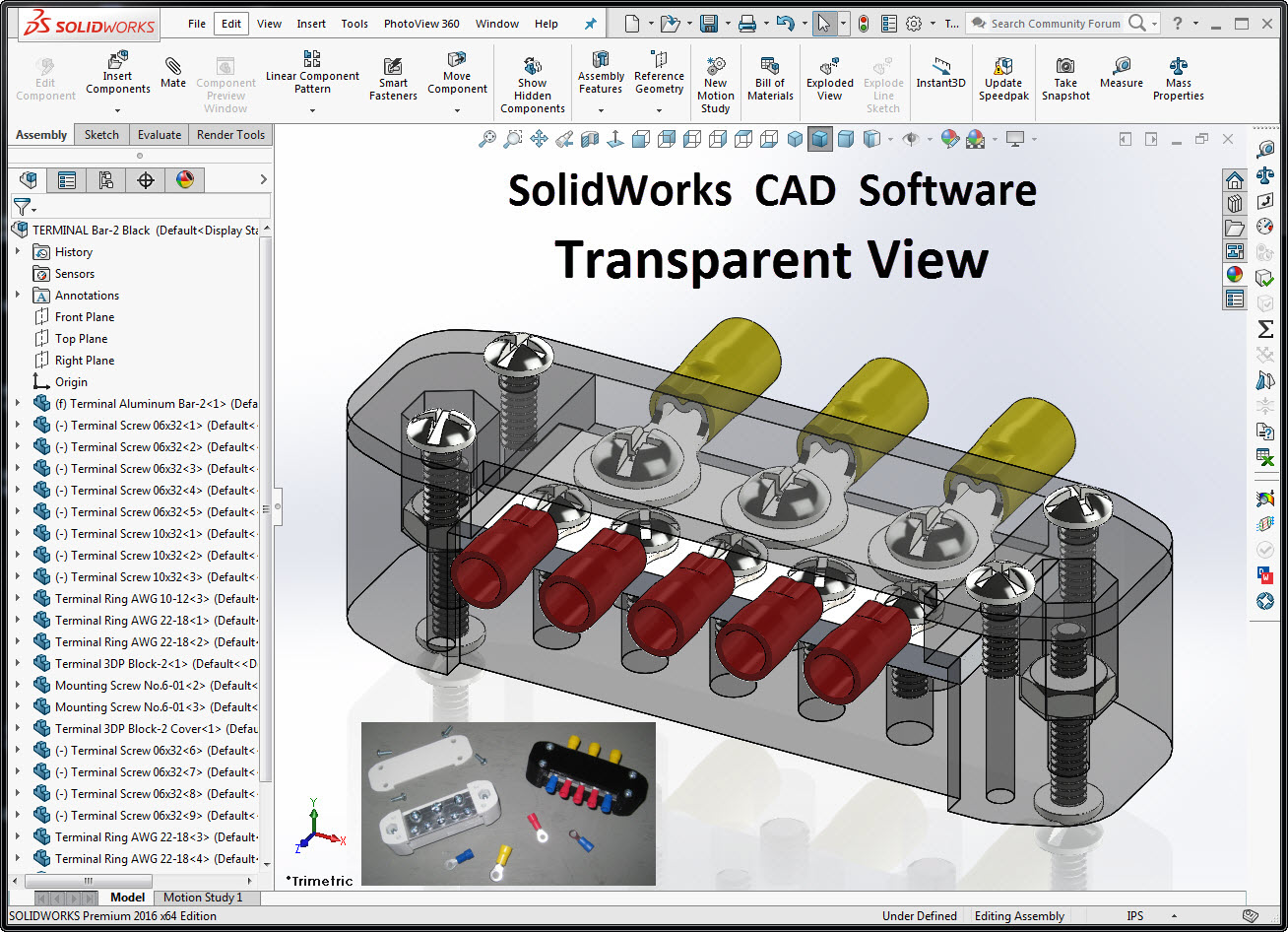Image resolution: width=1288 pixels, height=932 pixels.
Task: Open Mass Properties
Action: (1179, 78)
